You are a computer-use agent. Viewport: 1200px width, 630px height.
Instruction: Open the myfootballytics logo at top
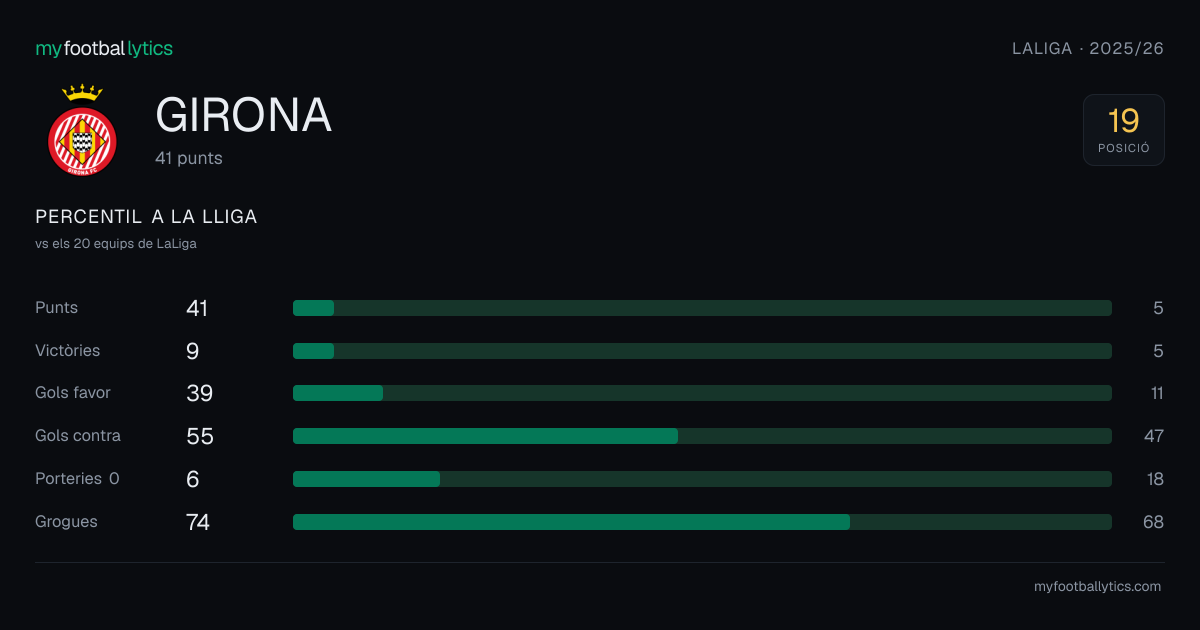click(104, 48)
